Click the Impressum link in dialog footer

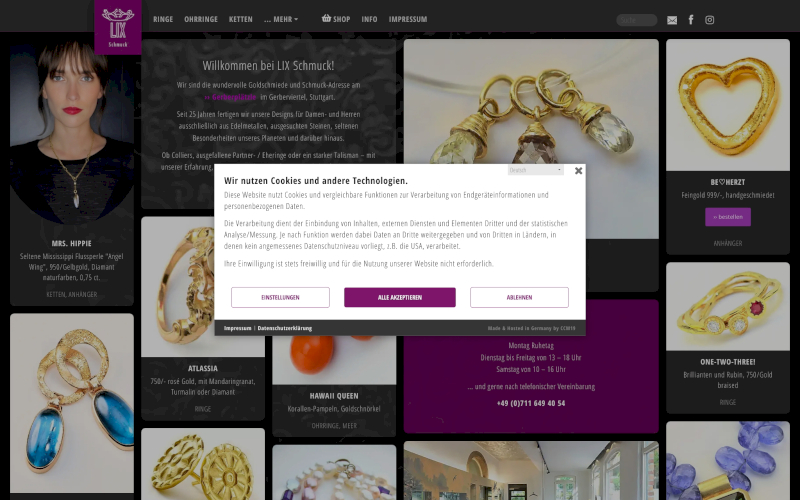pyautogui.click(x=238, y=328)
